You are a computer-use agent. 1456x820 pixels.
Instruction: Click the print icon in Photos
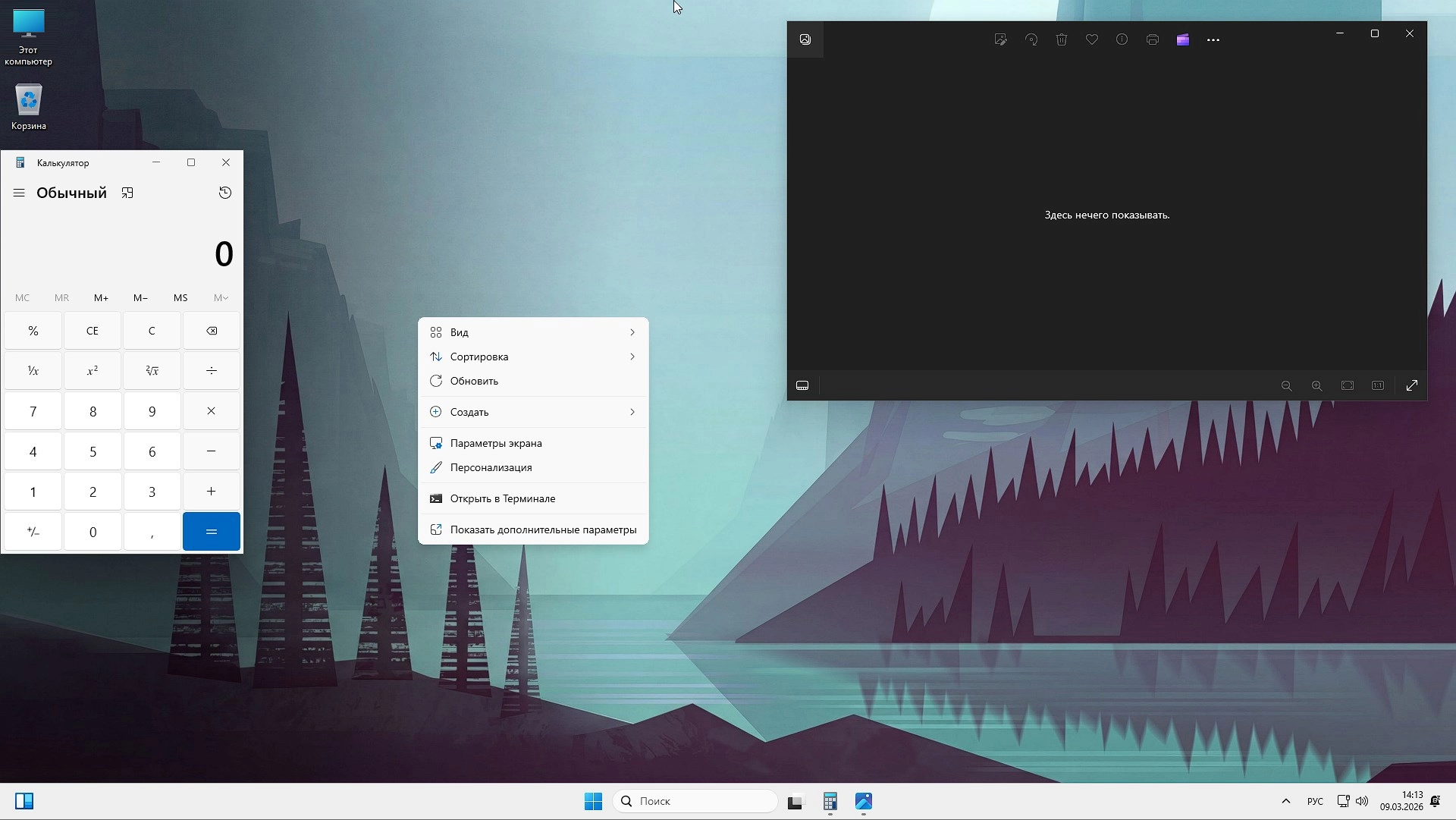[x=1152, y=40]
